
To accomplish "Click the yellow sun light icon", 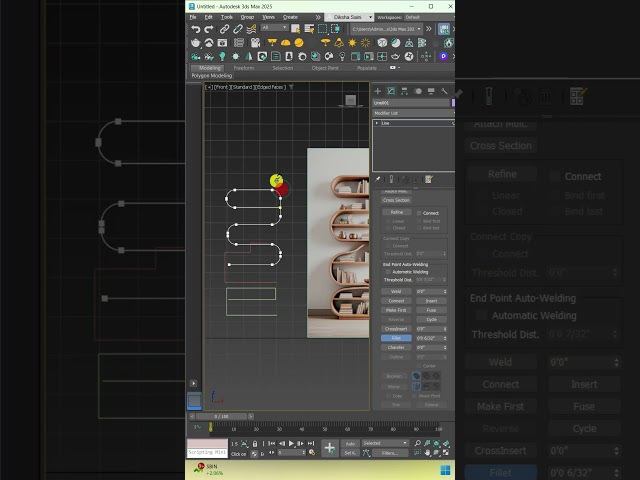I will (x=352, y=43).
